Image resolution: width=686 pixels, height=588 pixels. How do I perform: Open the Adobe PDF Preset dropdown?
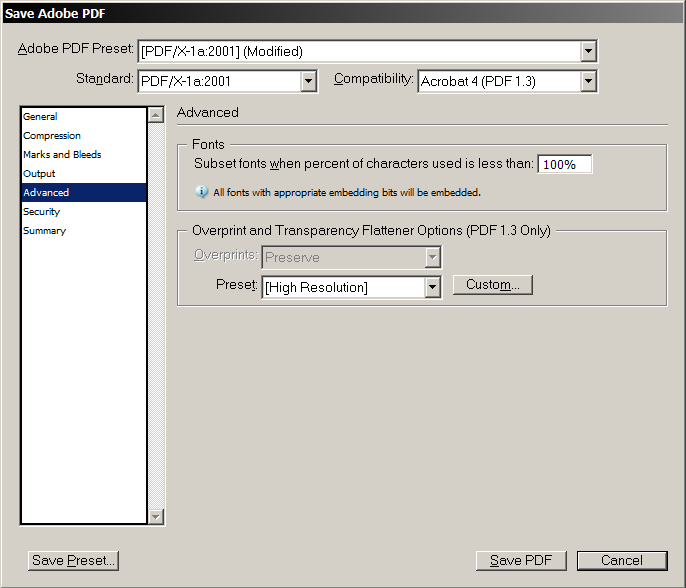[368, 51]
